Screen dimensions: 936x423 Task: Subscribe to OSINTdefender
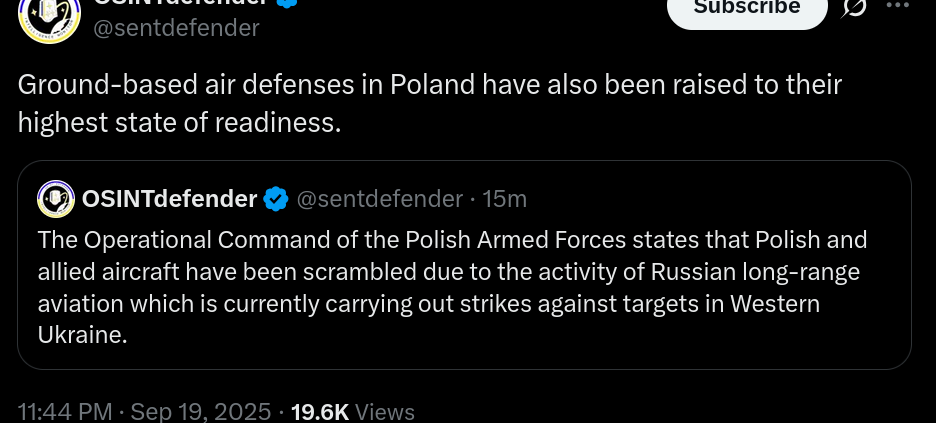pos(747,10)
